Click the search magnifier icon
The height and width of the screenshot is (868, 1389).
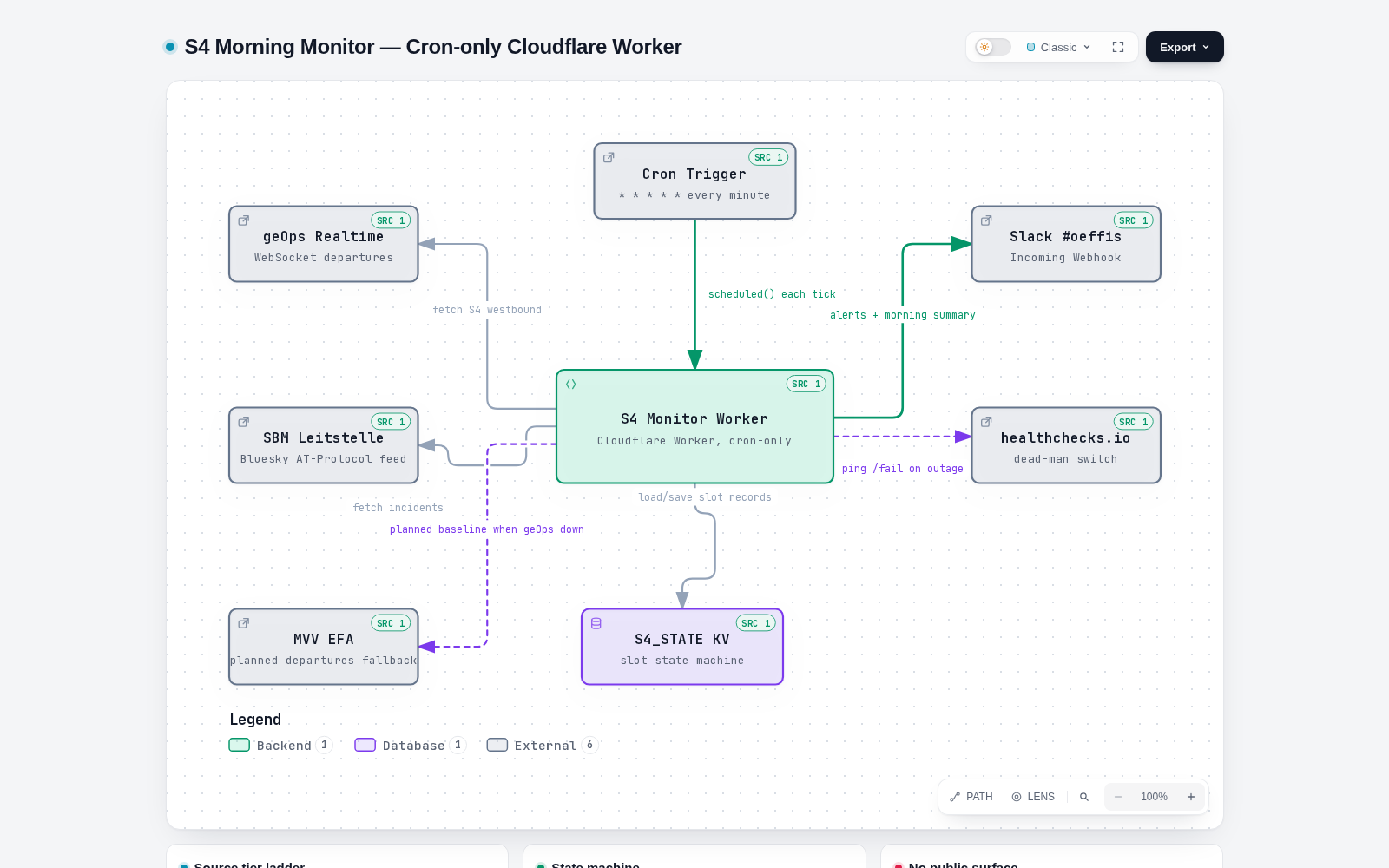click(1084, 797)
